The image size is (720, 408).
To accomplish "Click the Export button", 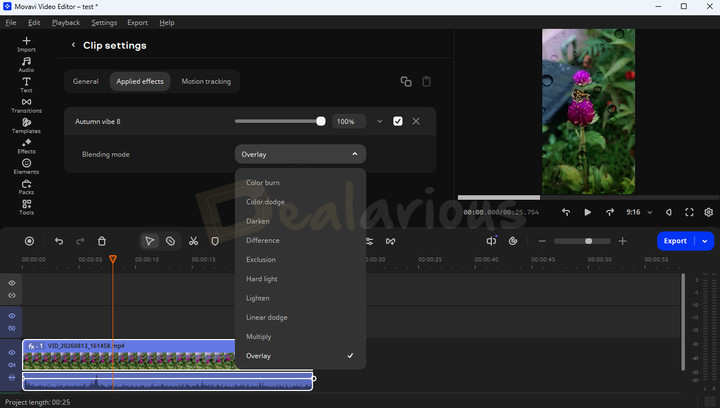I will 675,241.
